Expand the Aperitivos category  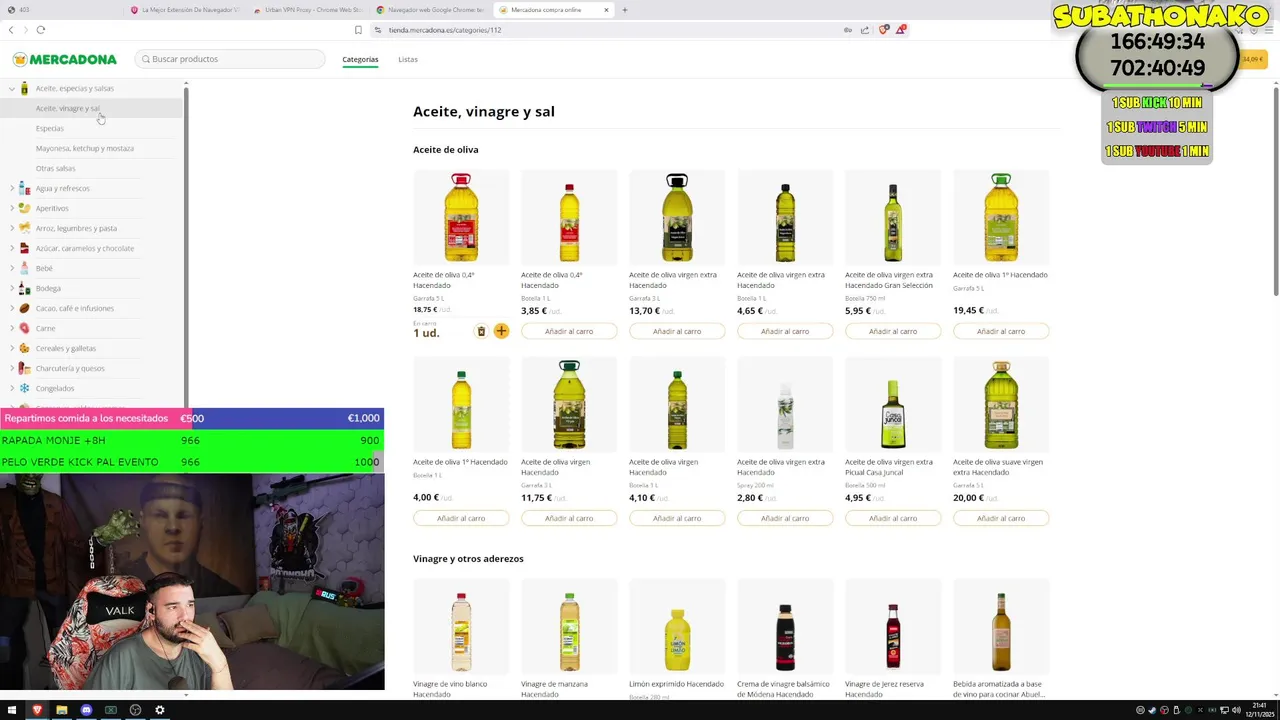12,208
